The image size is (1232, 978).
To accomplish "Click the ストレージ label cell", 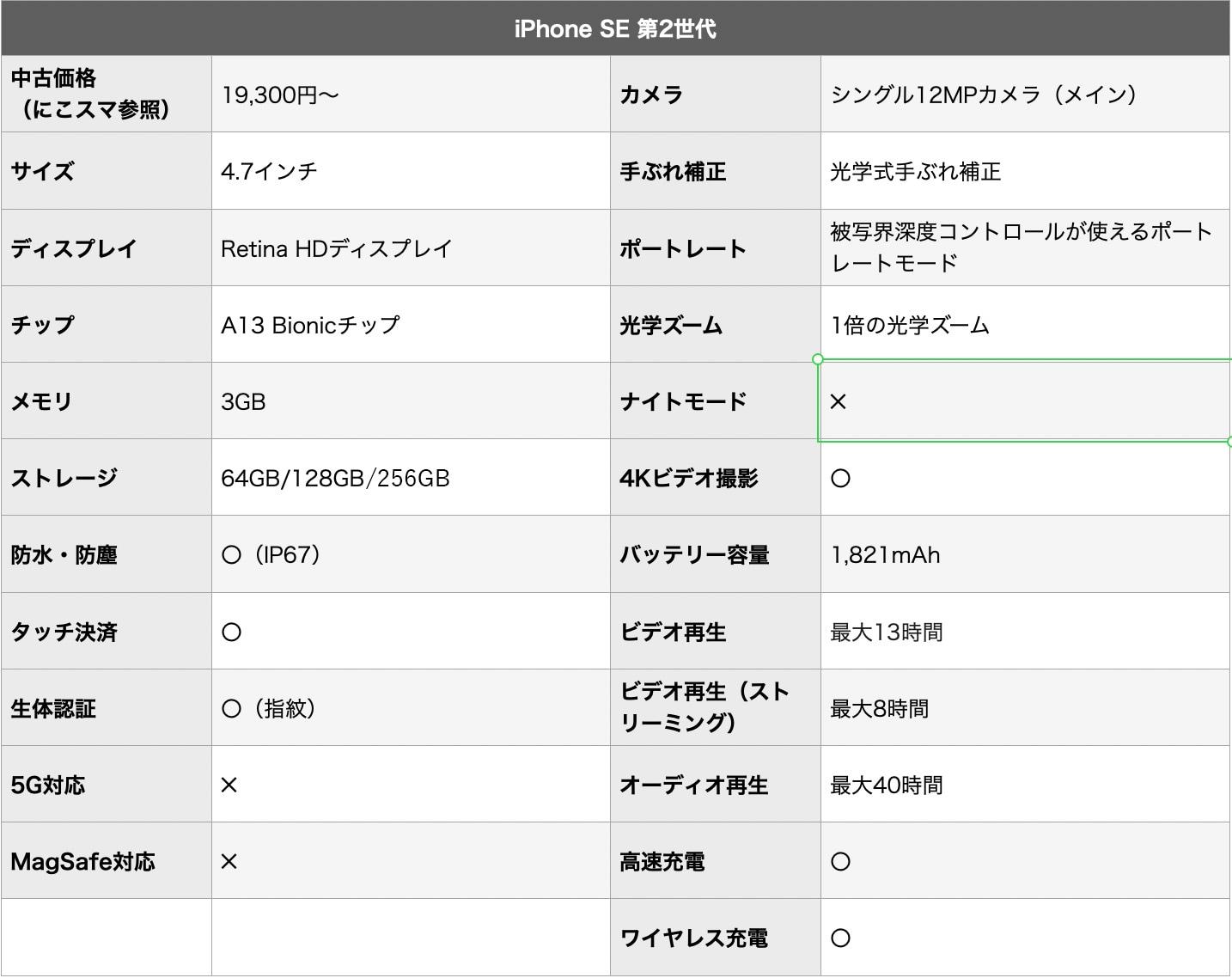I will [107, 477].
